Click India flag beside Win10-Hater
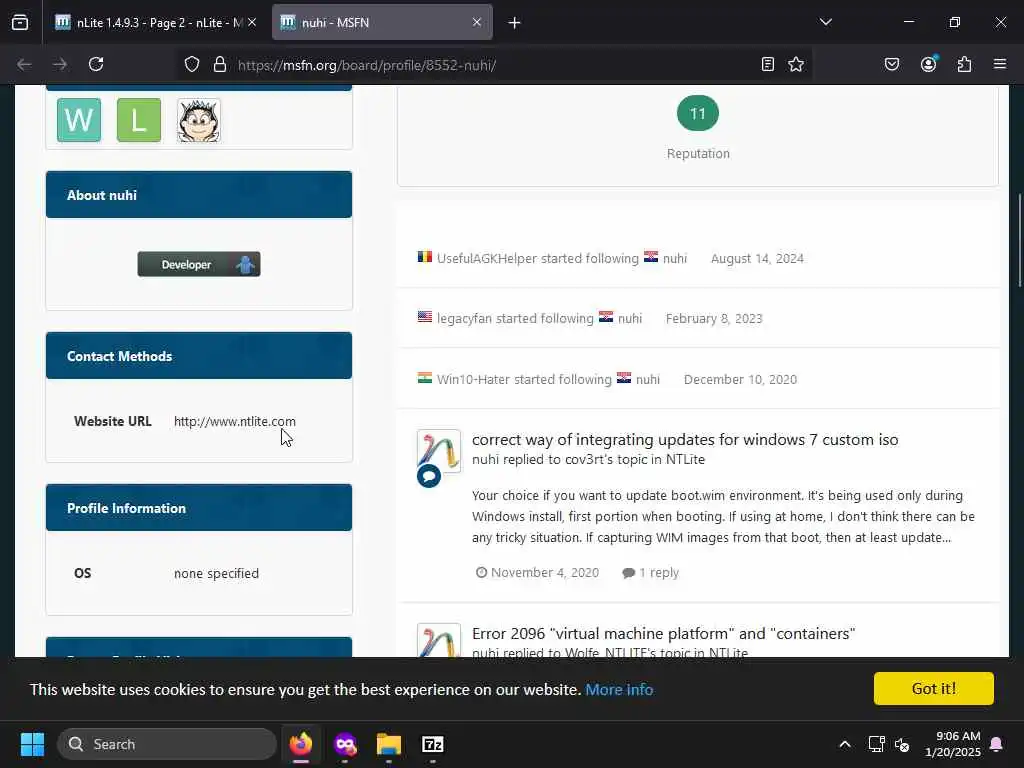 (424, 377)
